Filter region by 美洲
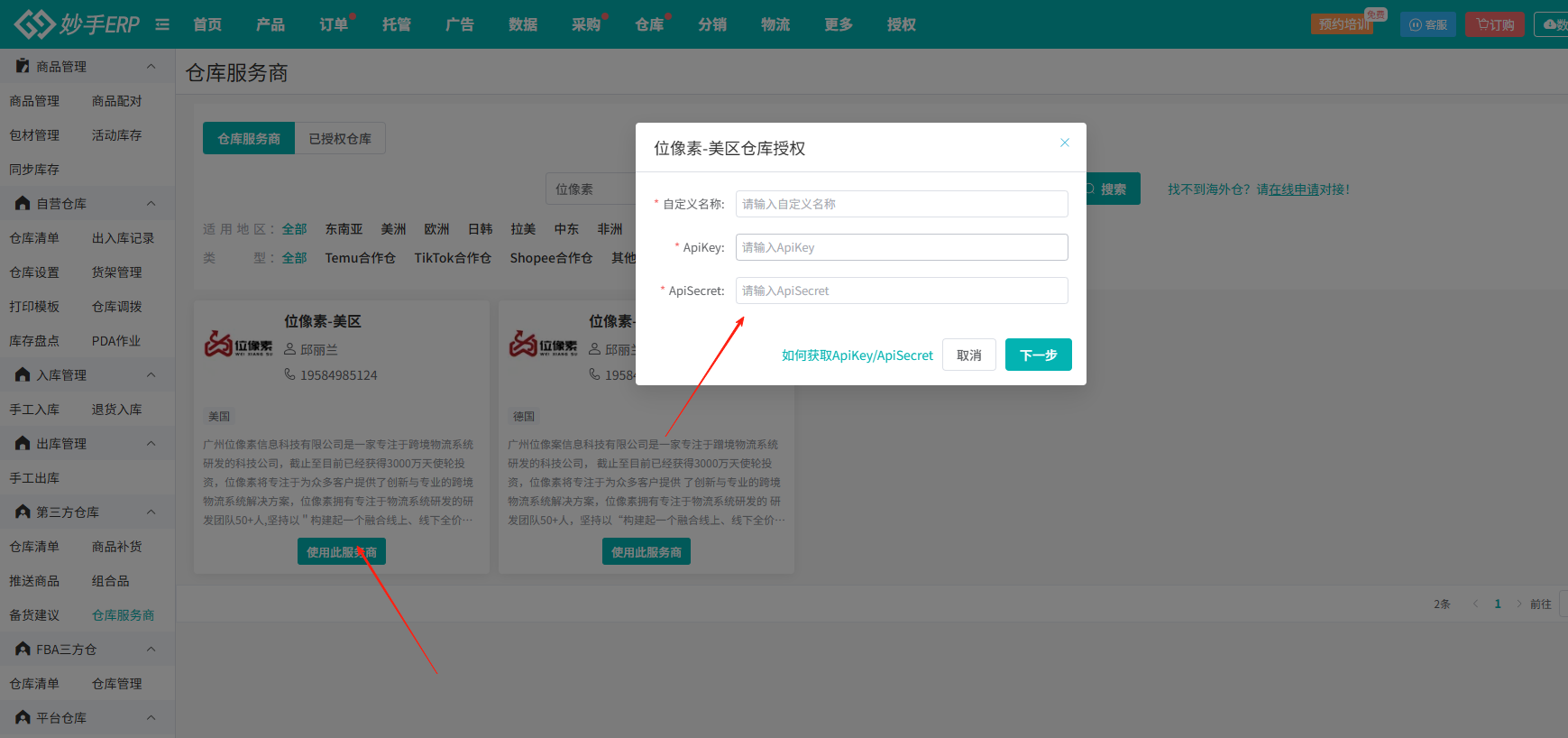 [393, 229]
